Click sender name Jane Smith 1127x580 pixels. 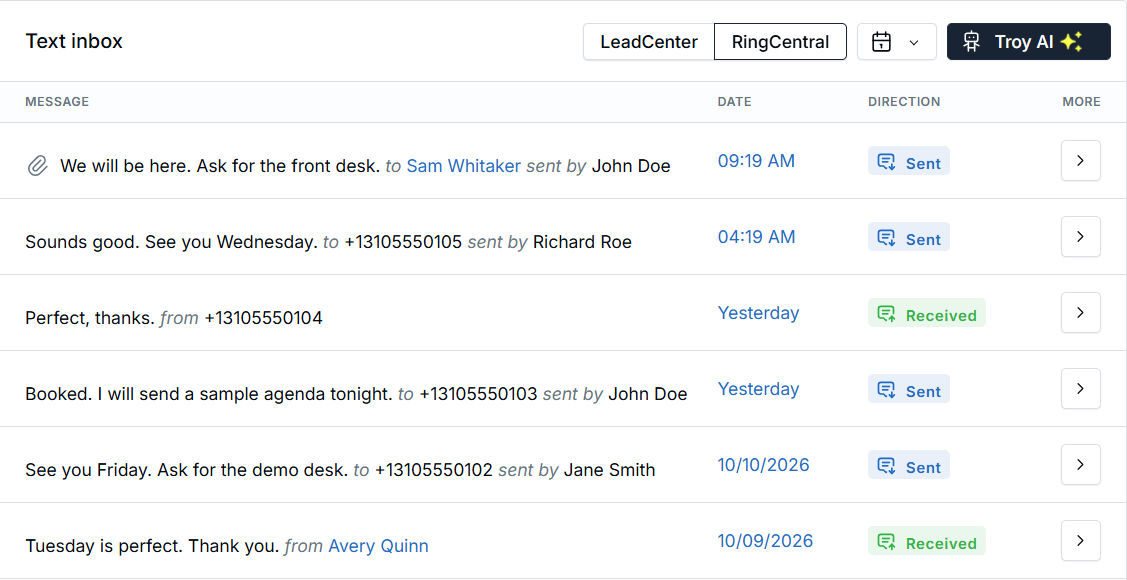click(610, 470)
